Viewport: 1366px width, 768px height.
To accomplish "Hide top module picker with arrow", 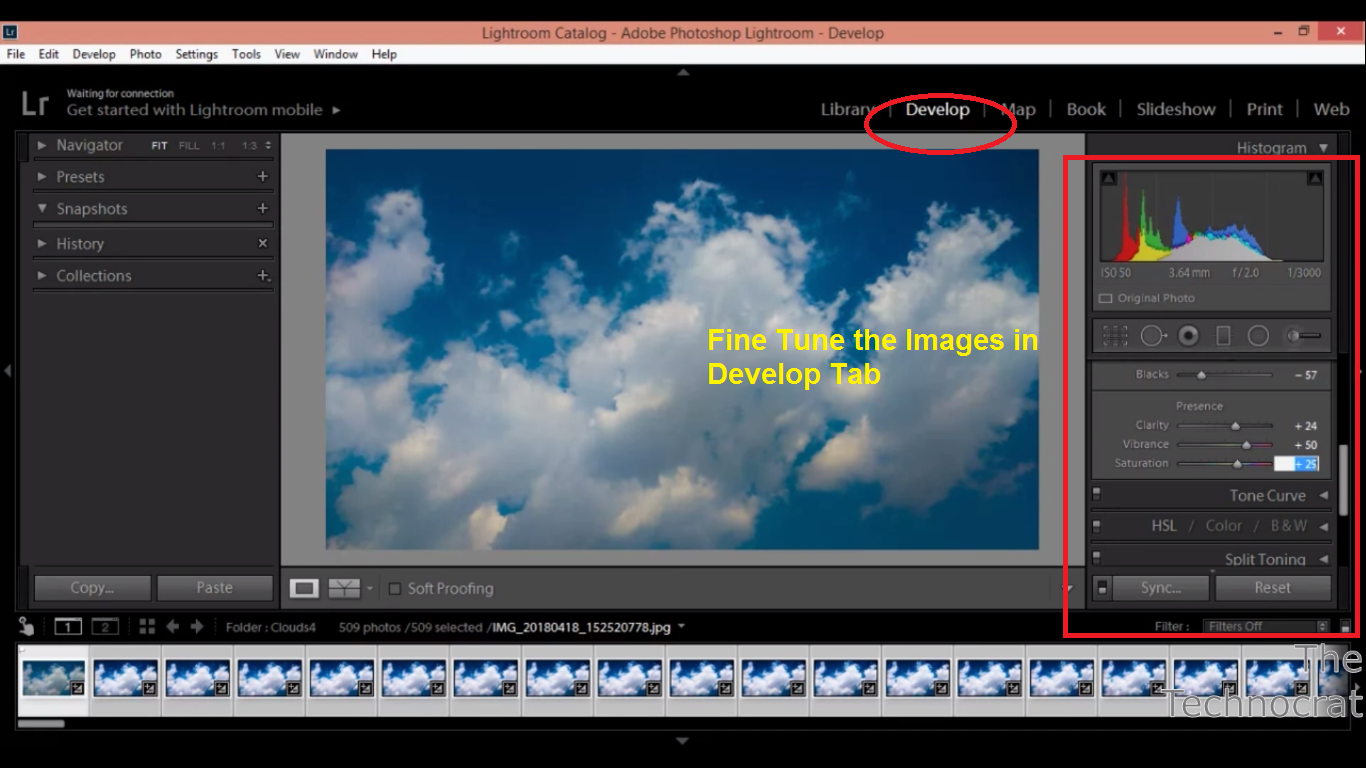I will coord(683,72).
